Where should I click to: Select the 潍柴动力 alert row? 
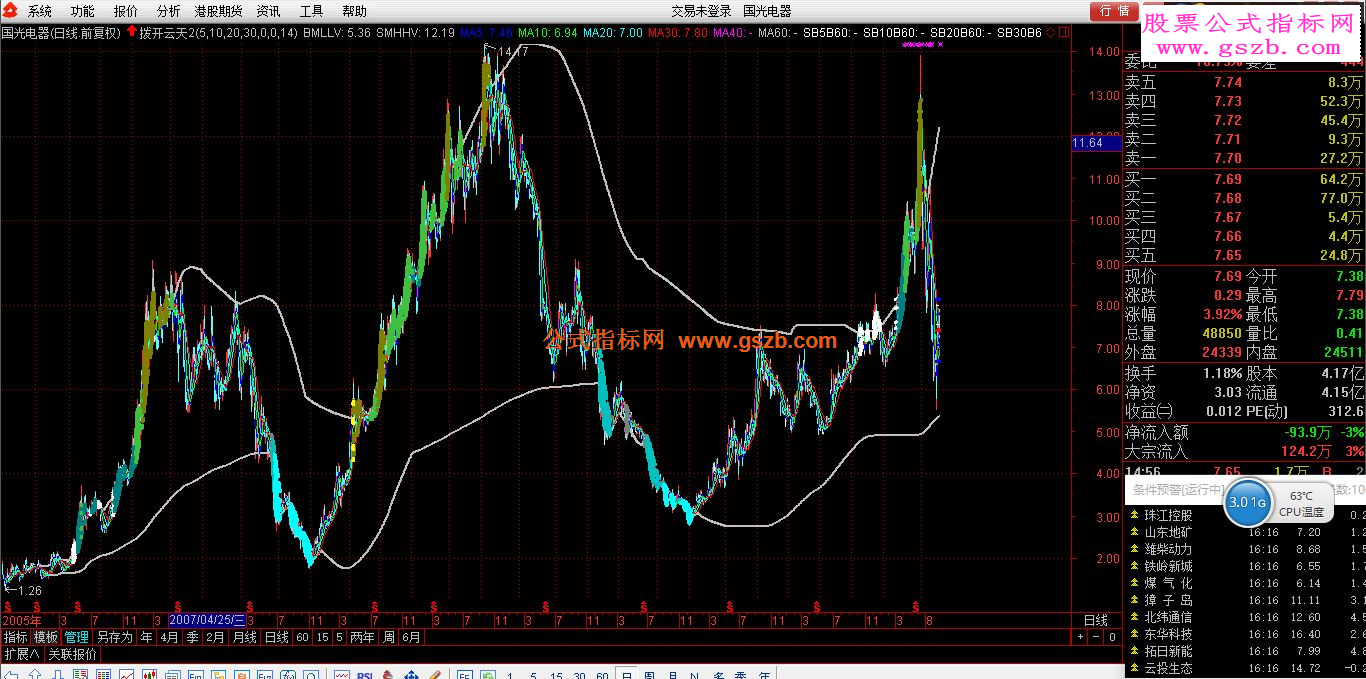pyautogui.click(x=1246, y=549)
